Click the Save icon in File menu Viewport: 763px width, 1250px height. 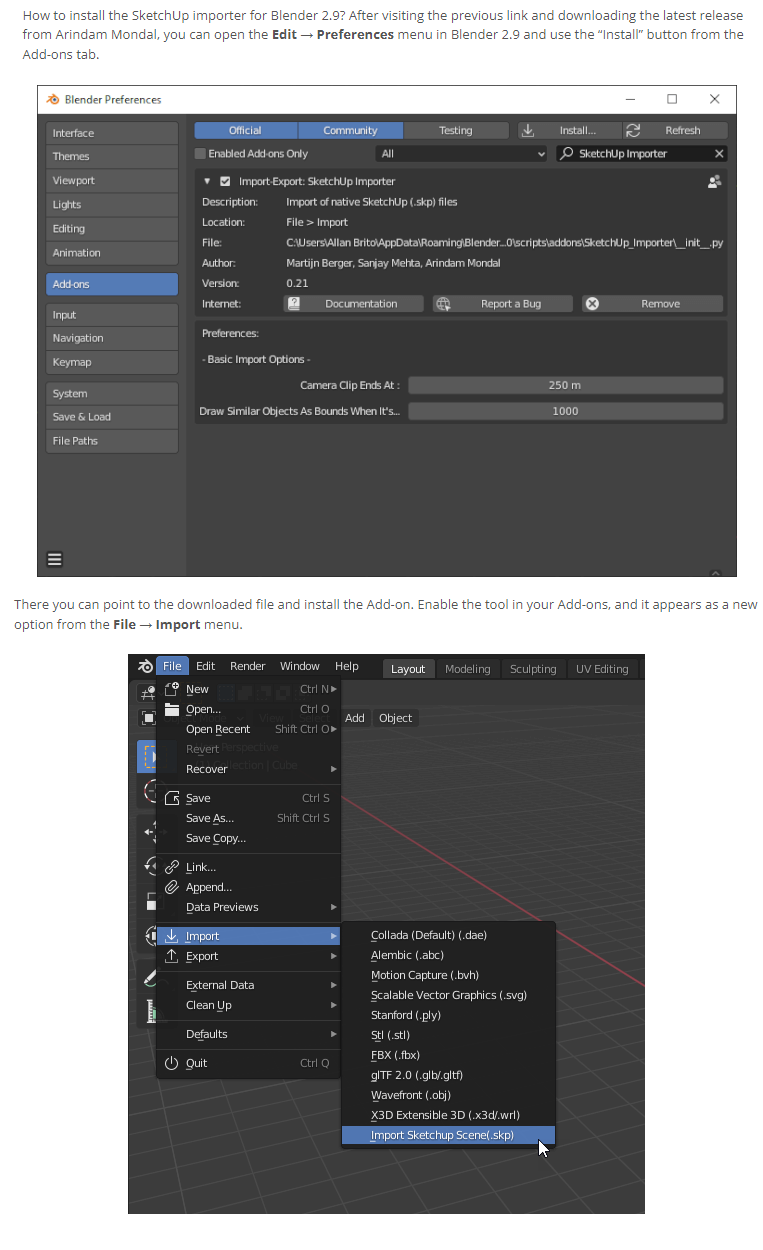point(171,798)
